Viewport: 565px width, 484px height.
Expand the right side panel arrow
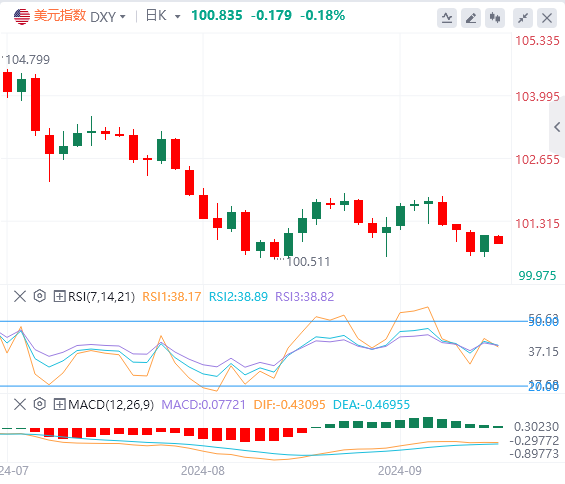tap(557, 127)
